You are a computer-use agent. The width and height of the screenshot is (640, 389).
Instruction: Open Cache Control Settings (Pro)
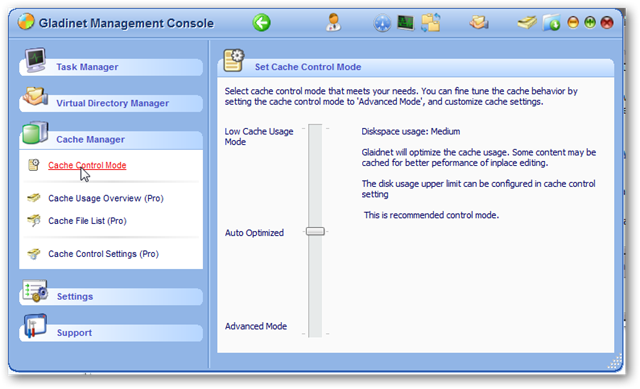click(x=103, y=254)
